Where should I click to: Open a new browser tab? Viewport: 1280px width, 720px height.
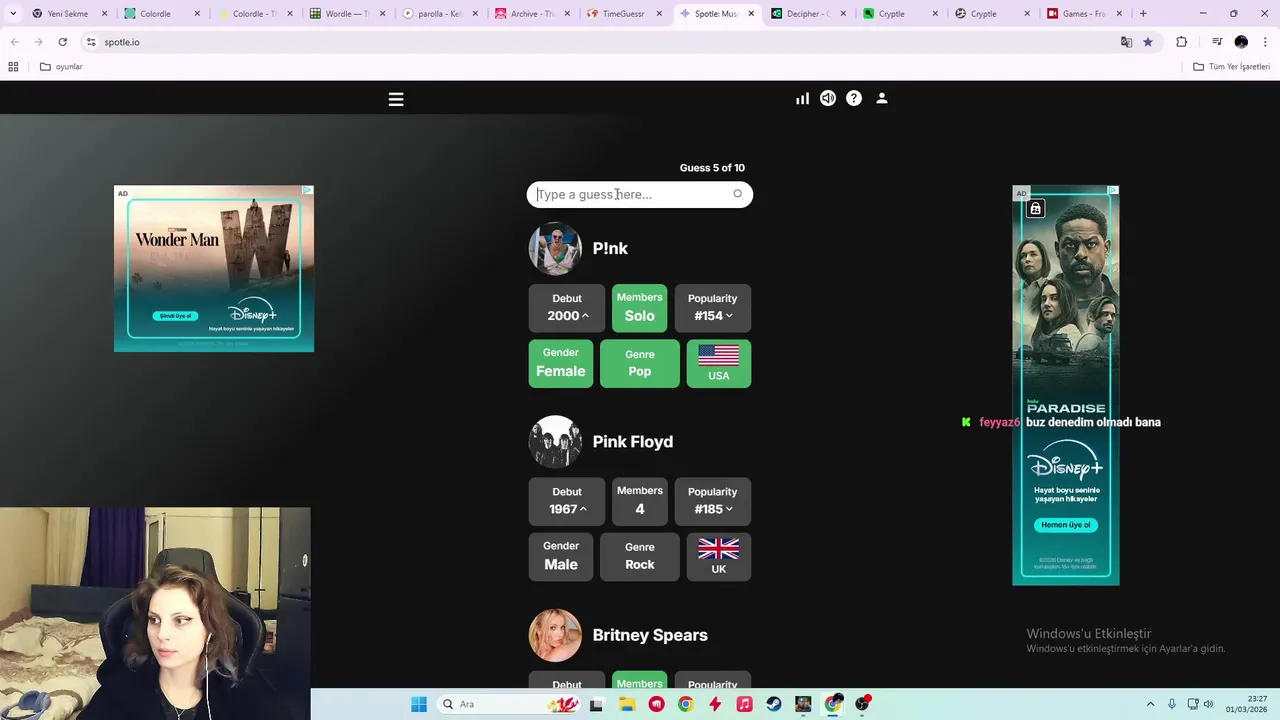click(1143, 14)
